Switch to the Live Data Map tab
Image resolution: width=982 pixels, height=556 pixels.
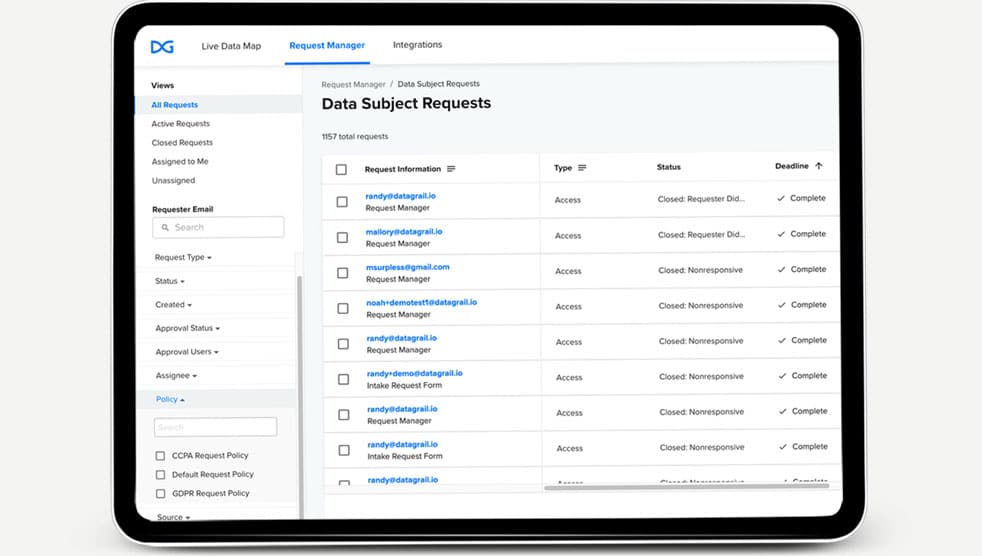(231, 46)
